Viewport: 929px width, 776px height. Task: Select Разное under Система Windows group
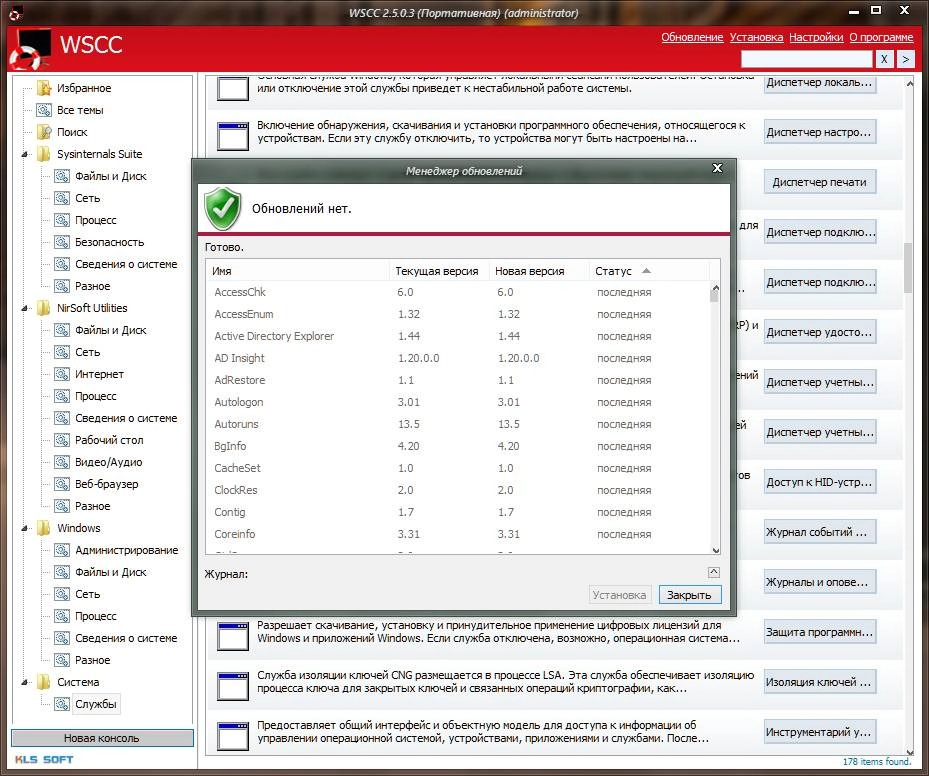pos(92,660)
